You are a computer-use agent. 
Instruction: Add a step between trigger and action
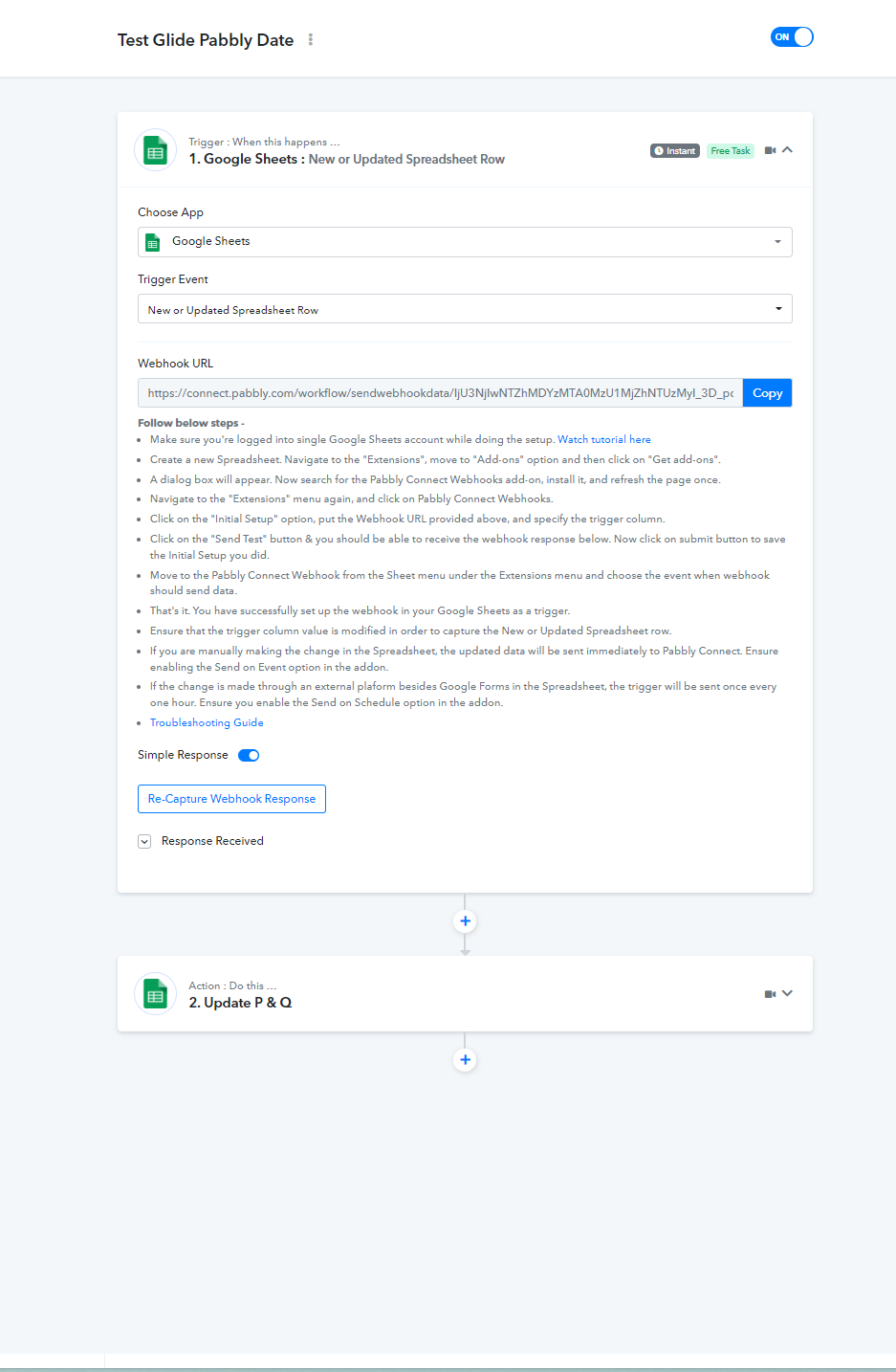point(465,921)
